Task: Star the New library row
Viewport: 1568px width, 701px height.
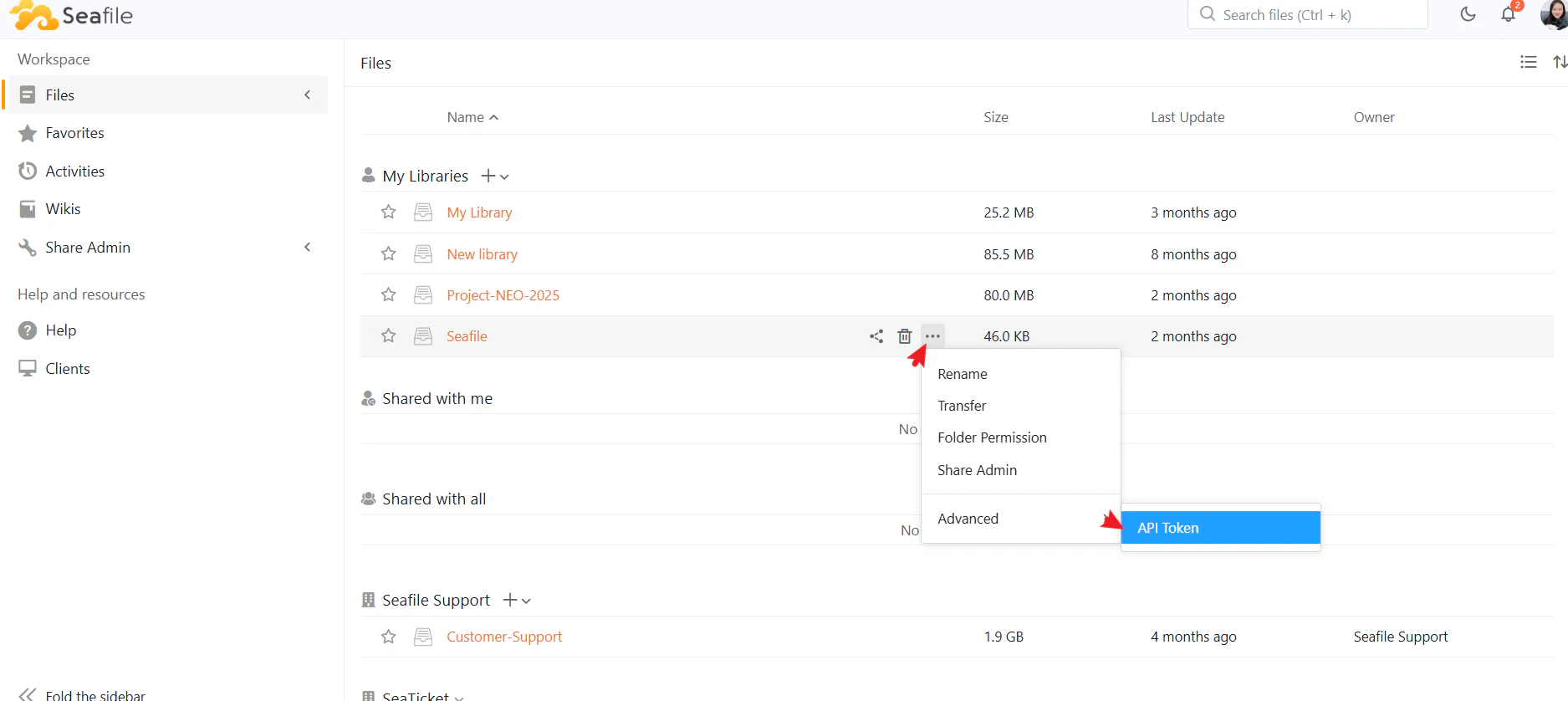Action: pos(388,253)
